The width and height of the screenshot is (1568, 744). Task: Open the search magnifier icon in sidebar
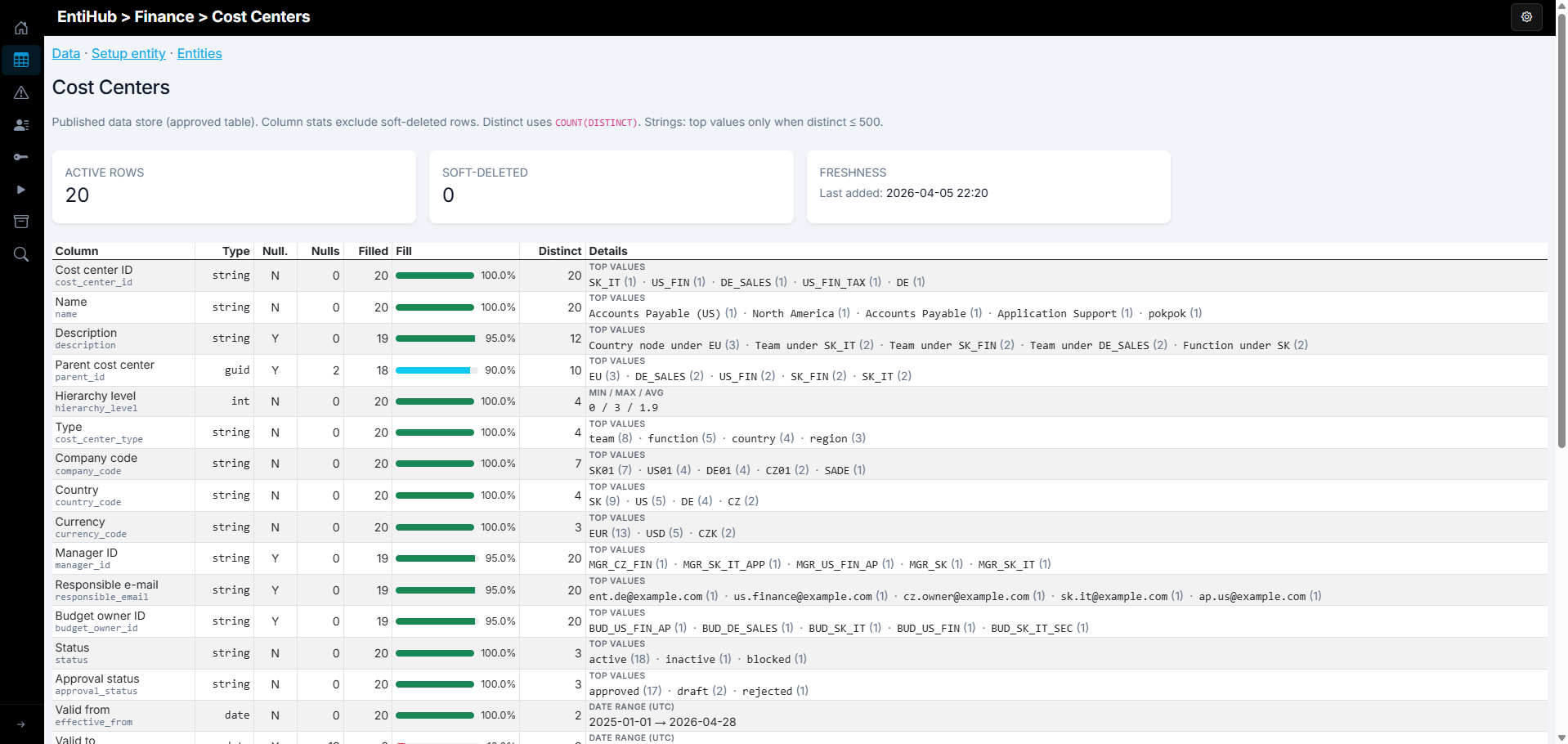[x=21, y=254]
